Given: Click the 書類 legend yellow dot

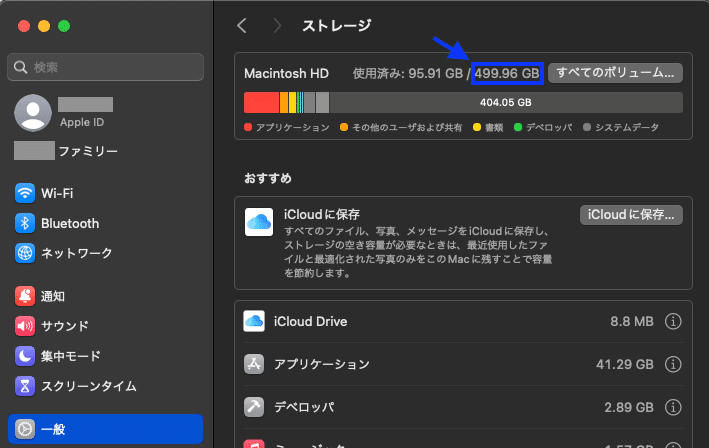Looking at the screenshot, I should click(x=477, y=127).
